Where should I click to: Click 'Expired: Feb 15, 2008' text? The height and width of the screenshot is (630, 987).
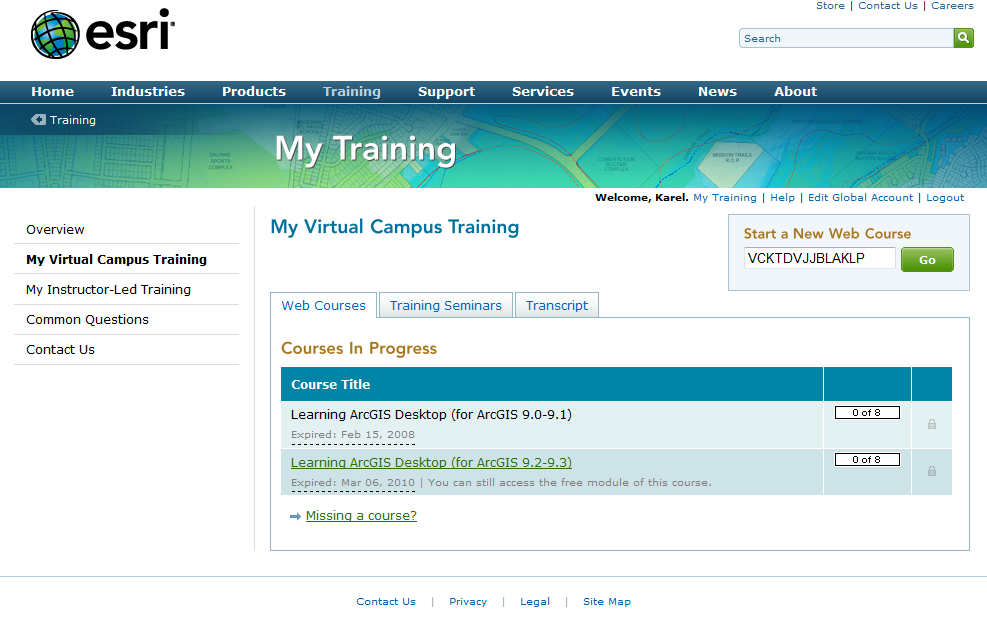(352, 435)
